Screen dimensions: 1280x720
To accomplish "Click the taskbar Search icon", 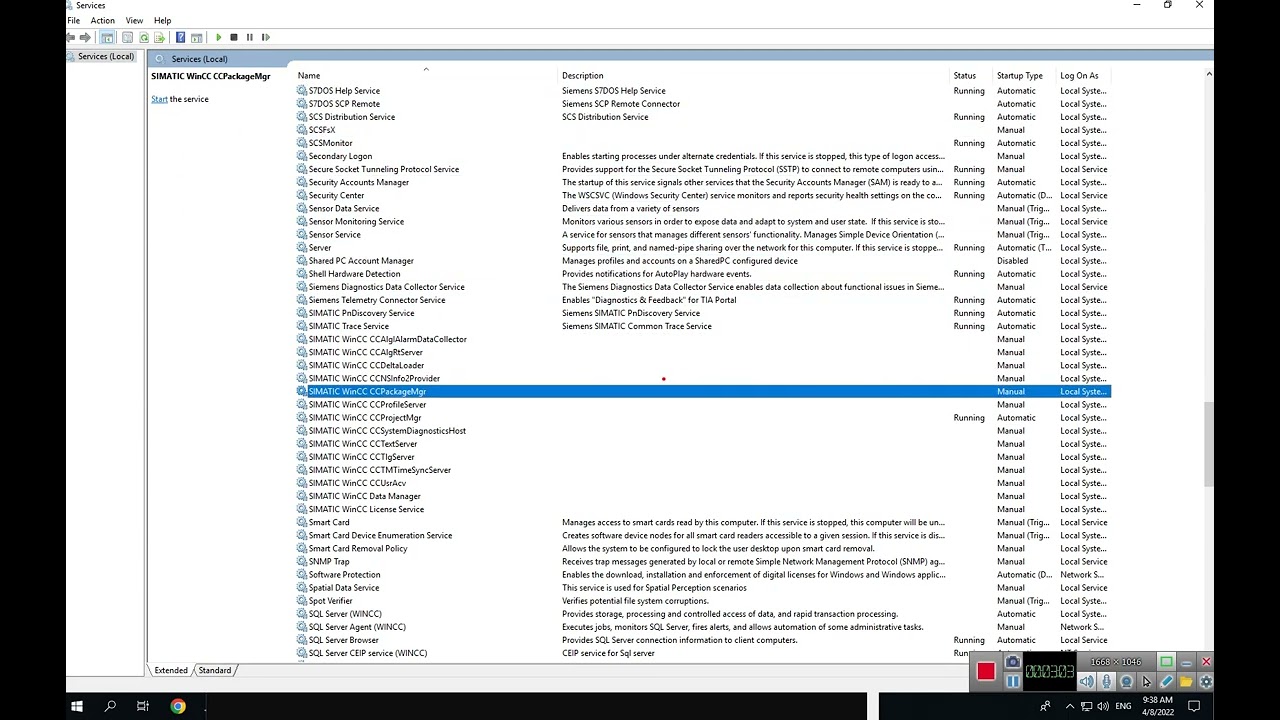I will (x=110, y=706).
